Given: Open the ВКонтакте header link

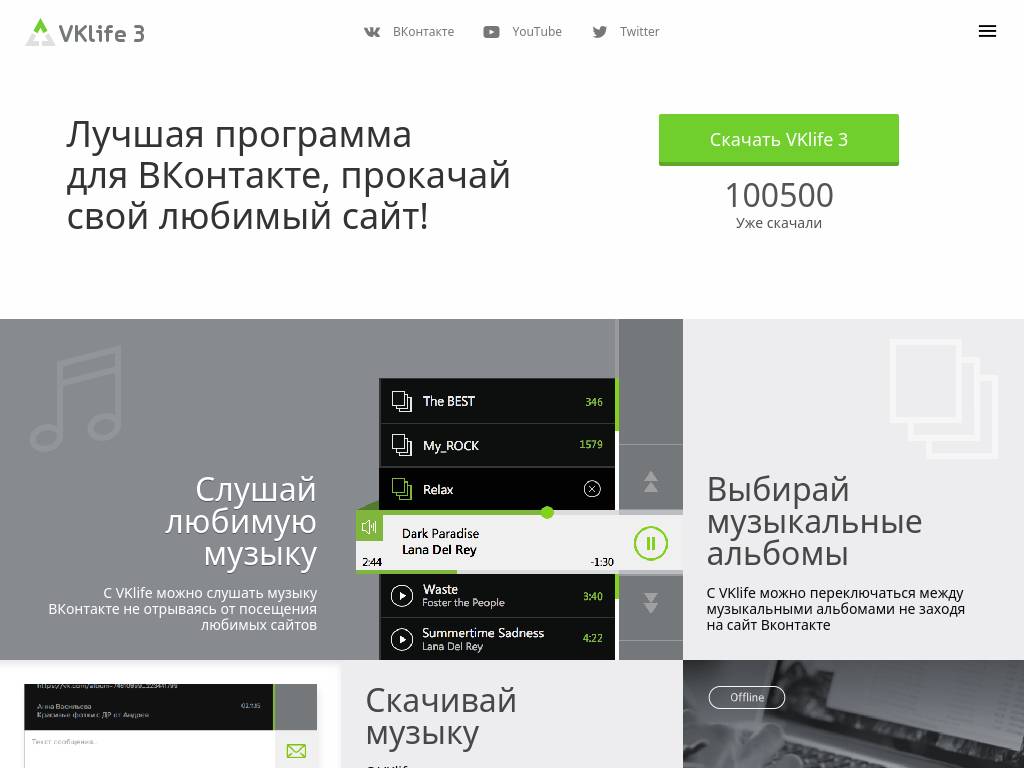Looking at the screenshot, I should click(x=423, y=31).
